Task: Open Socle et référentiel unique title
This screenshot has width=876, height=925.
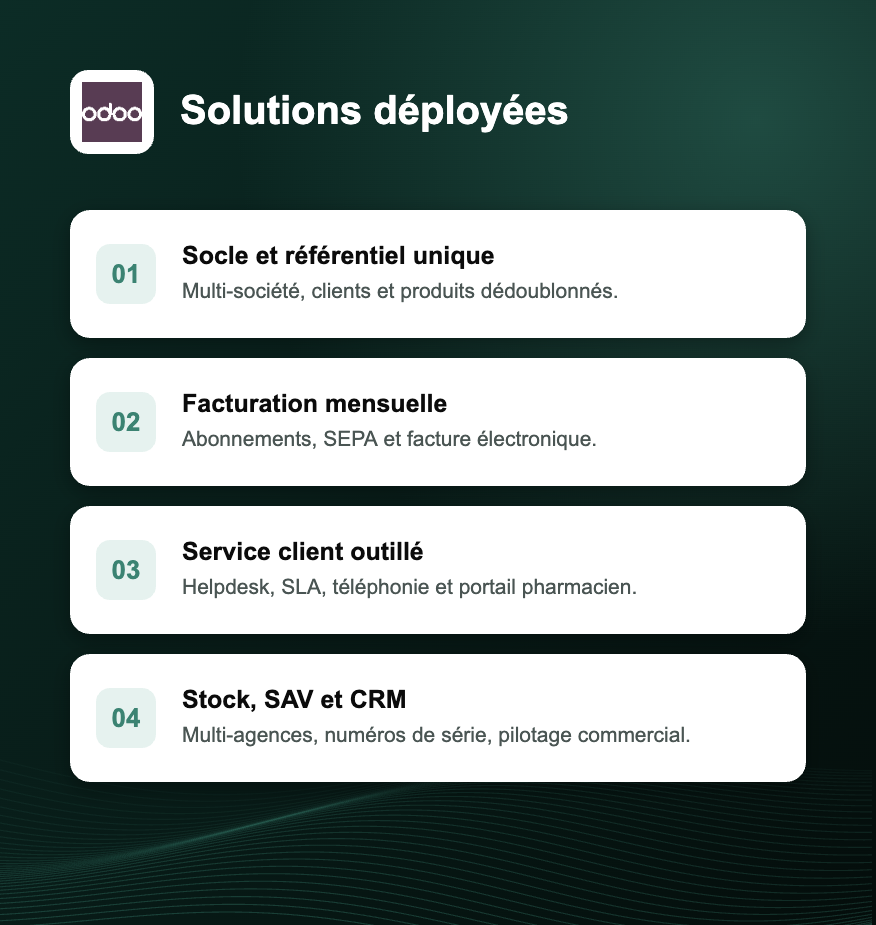Action: [x=338, y=256]
